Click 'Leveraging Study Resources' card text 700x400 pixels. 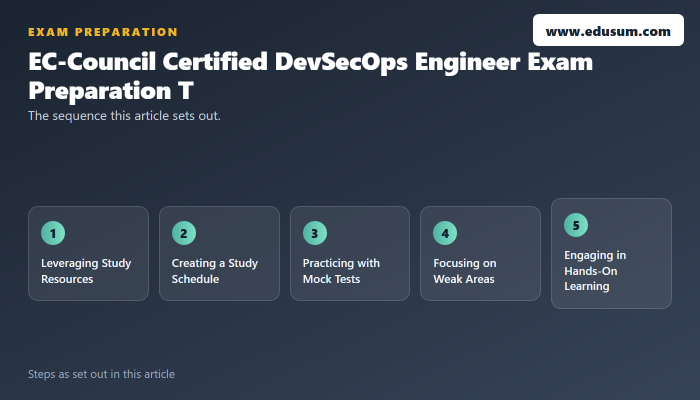[x=86, y=271]
